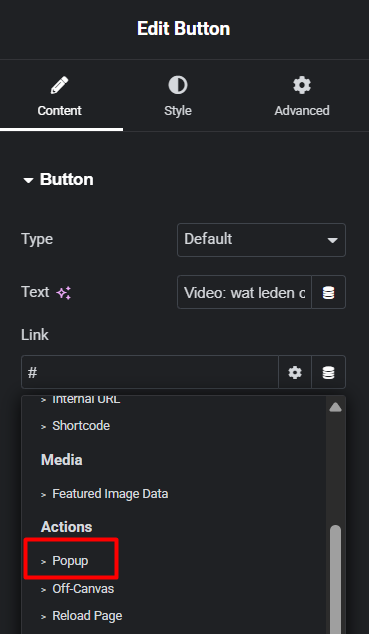This screenshot has width=369, height=634.
Task: Click the dynamic tags list scrollbar thumb
Action: [335, 579]
